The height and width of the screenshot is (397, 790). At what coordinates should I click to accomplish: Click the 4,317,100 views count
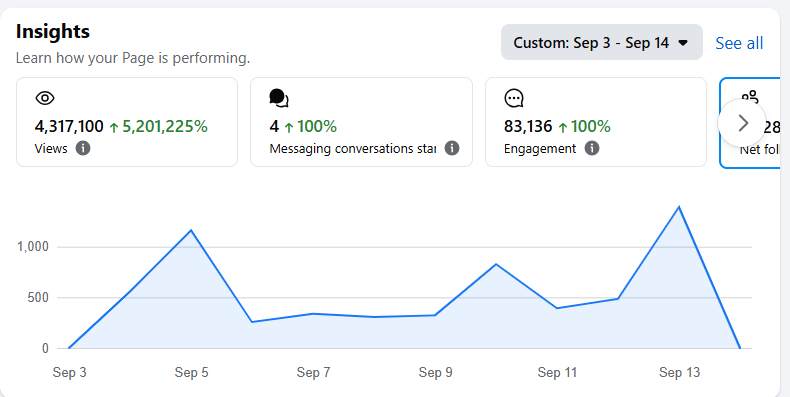coord(69,126)
